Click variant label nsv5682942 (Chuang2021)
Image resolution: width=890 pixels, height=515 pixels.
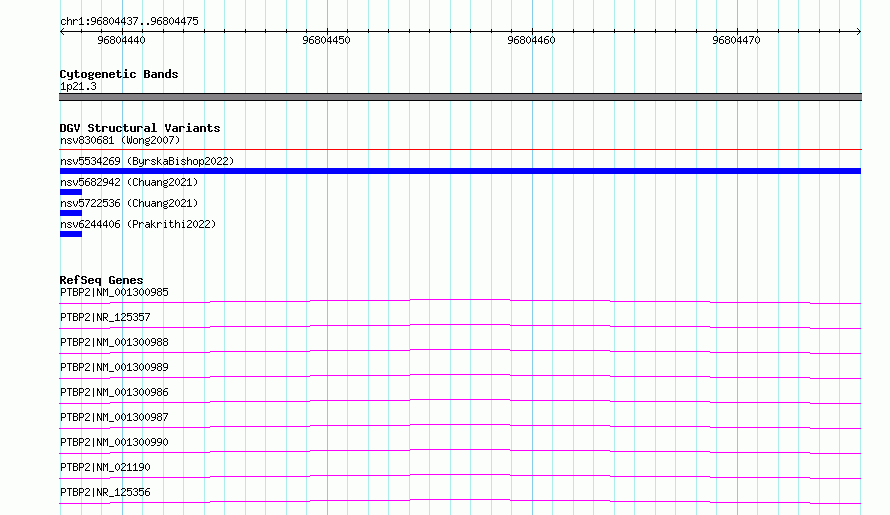coord(129,182)
